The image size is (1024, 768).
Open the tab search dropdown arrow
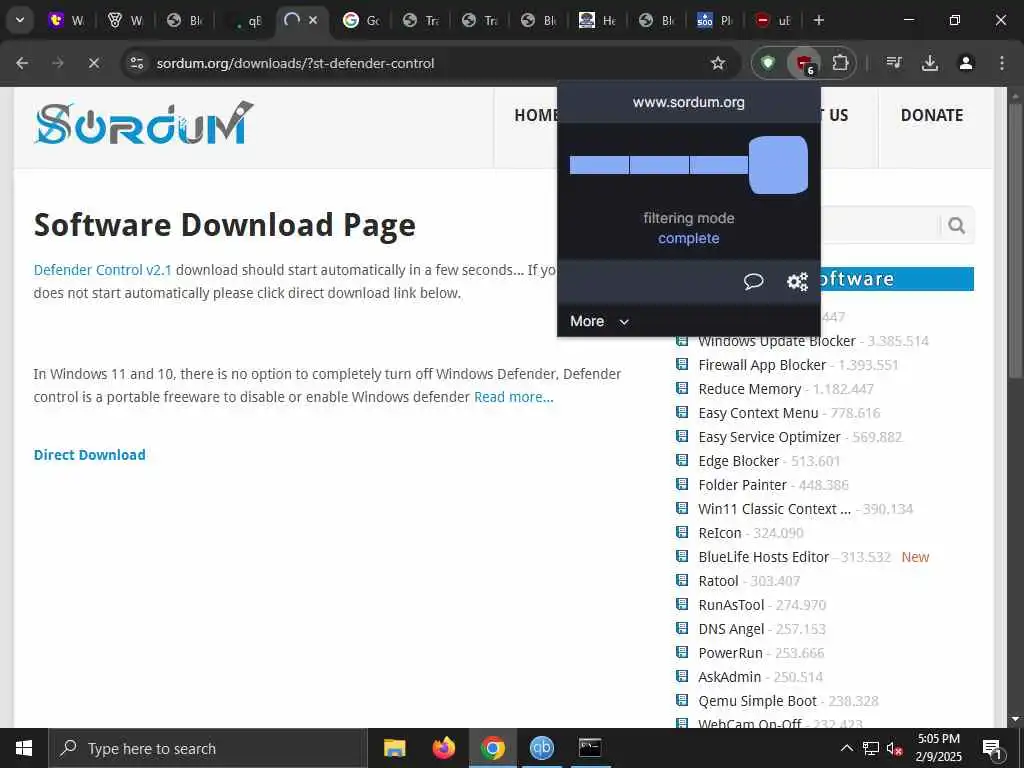[x=20, y=20]
